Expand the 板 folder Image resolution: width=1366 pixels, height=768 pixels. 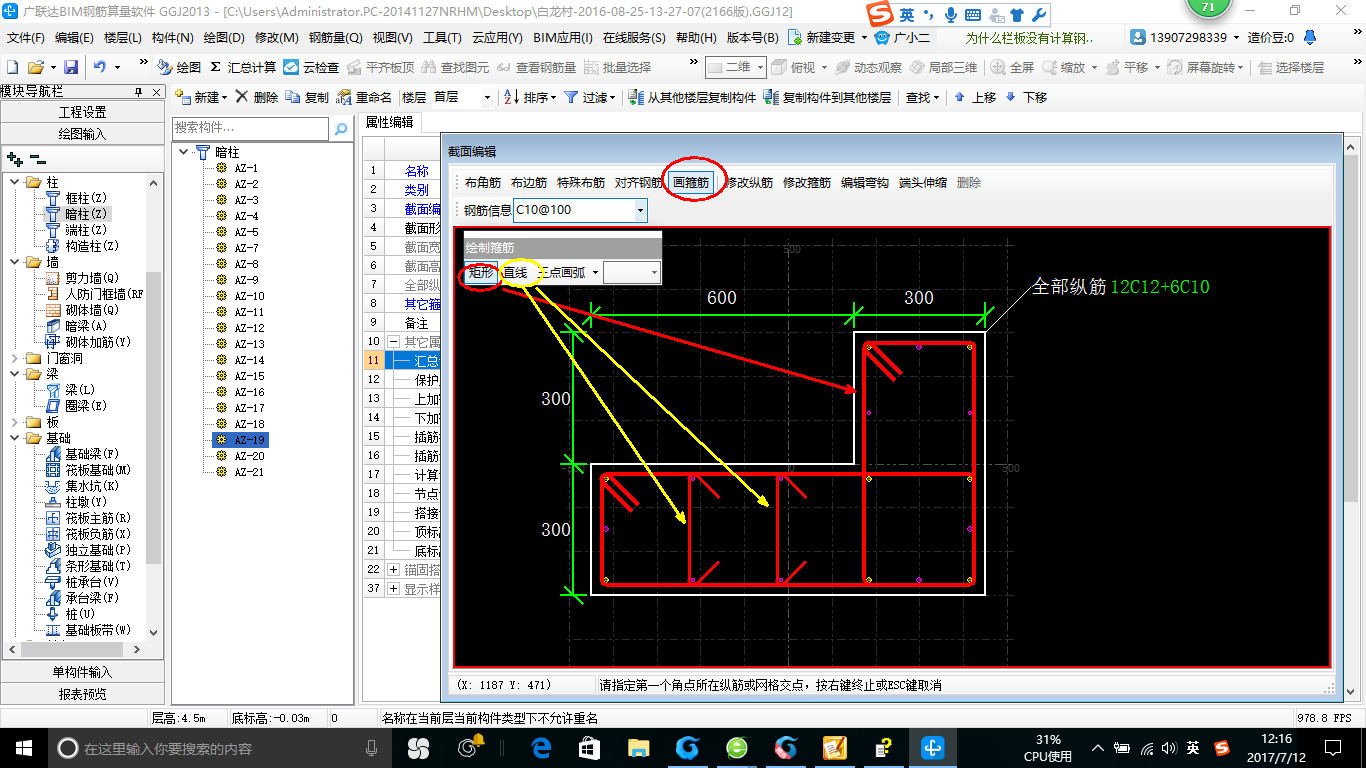[14, 422]
